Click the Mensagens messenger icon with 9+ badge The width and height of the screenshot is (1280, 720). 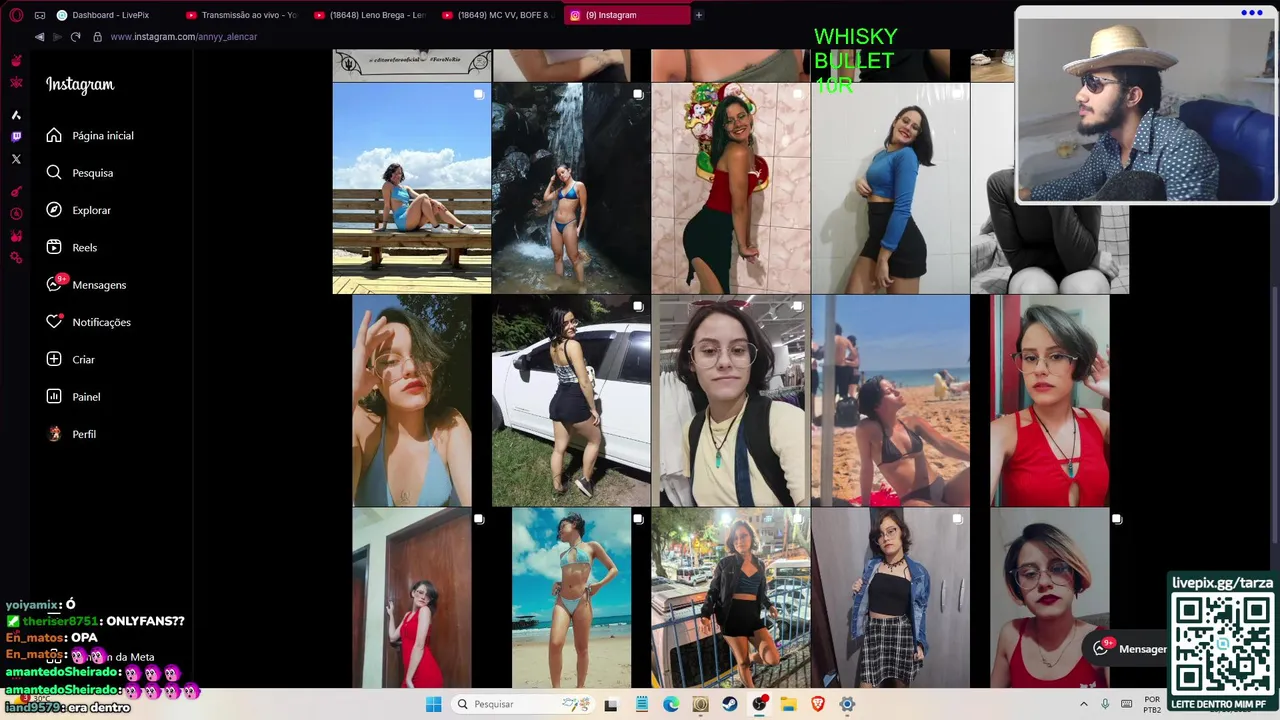(54, 284)
